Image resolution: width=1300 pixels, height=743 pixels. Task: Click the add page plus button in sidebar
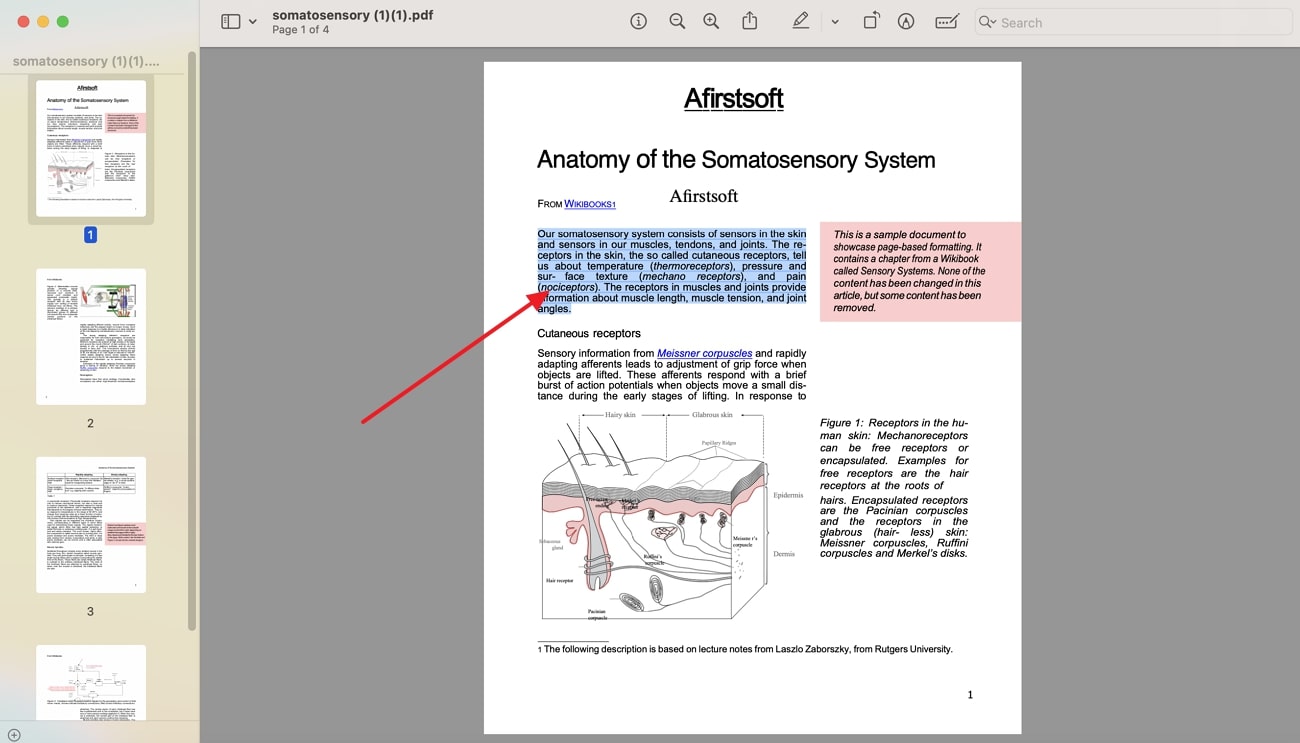pyautogui.click(x=13, y=735)
